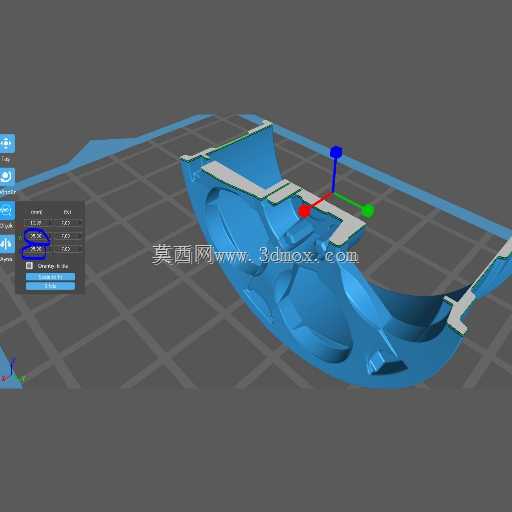
Task: Select the Move tool icon
Action: point(7,144)
